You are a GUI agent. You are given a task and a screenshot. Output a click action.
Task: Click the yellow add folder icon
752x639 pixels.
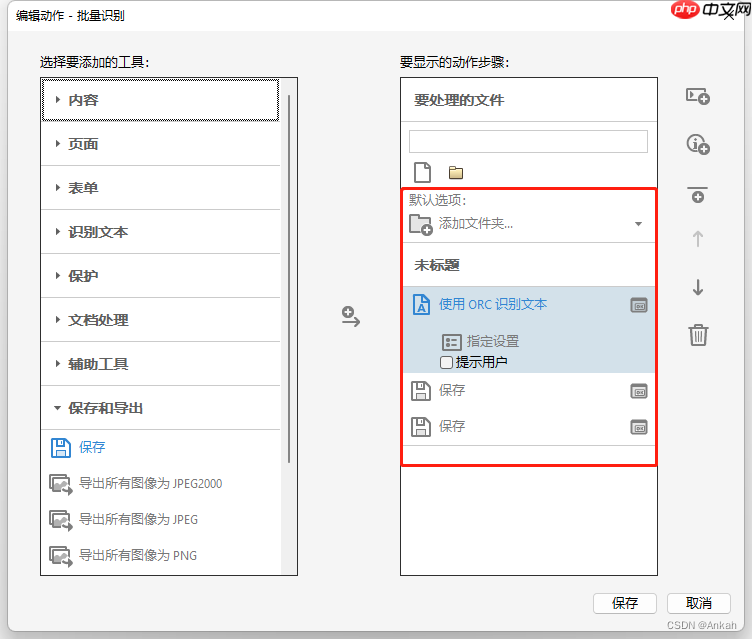click(x=456, y=172)
